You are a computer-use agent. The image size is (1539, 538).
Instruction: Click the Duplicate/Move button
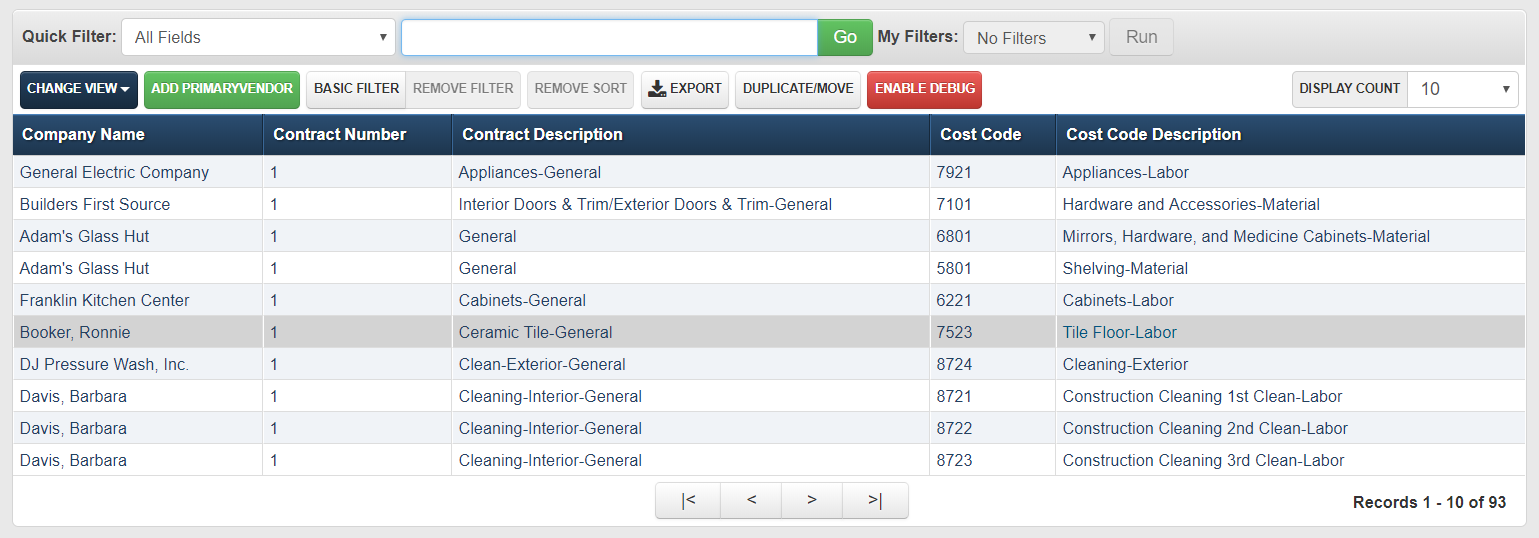coord(798,89)
